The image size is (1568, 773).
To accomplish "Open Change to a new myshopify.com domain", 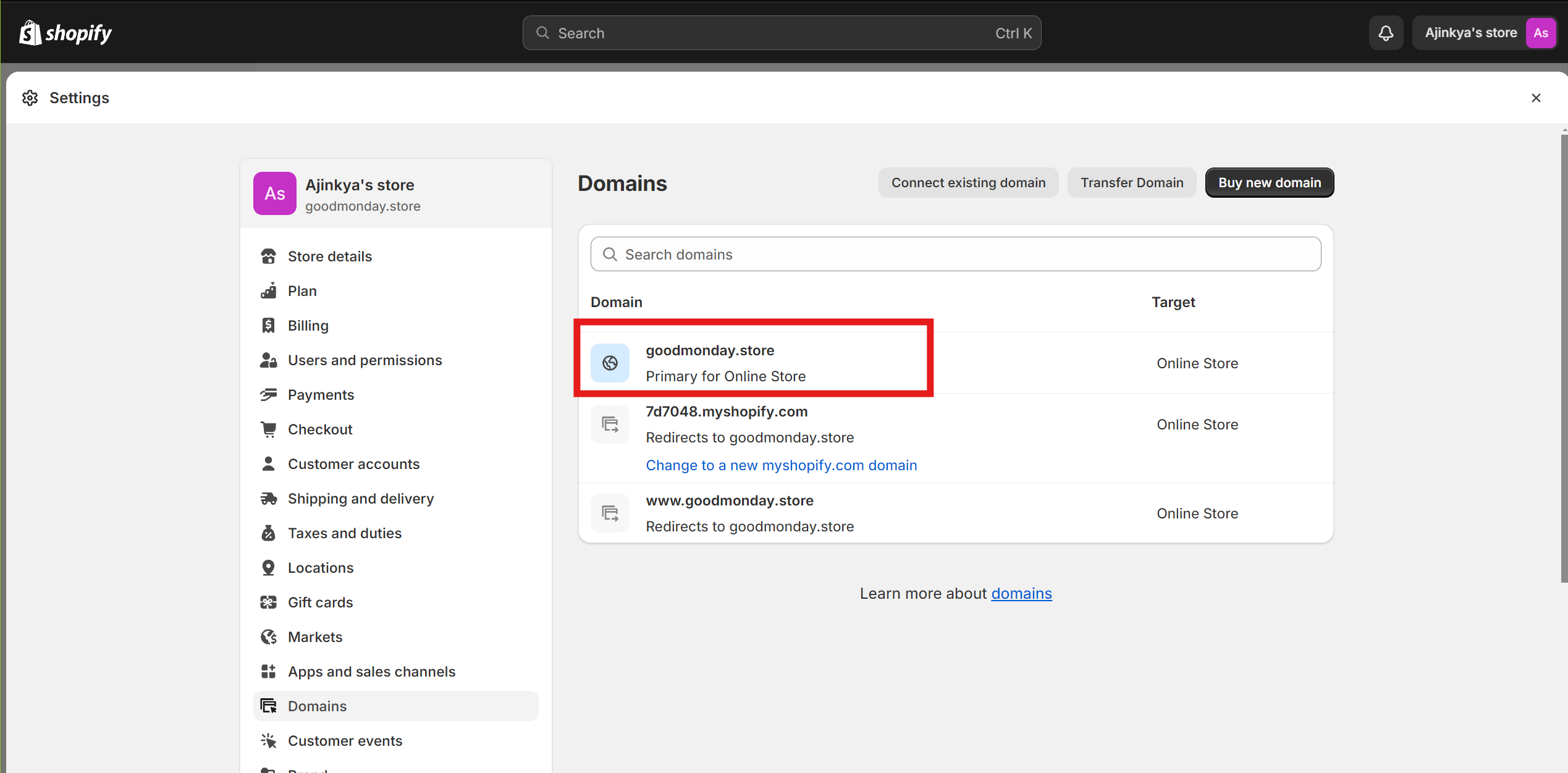I will tap(781, 465).
